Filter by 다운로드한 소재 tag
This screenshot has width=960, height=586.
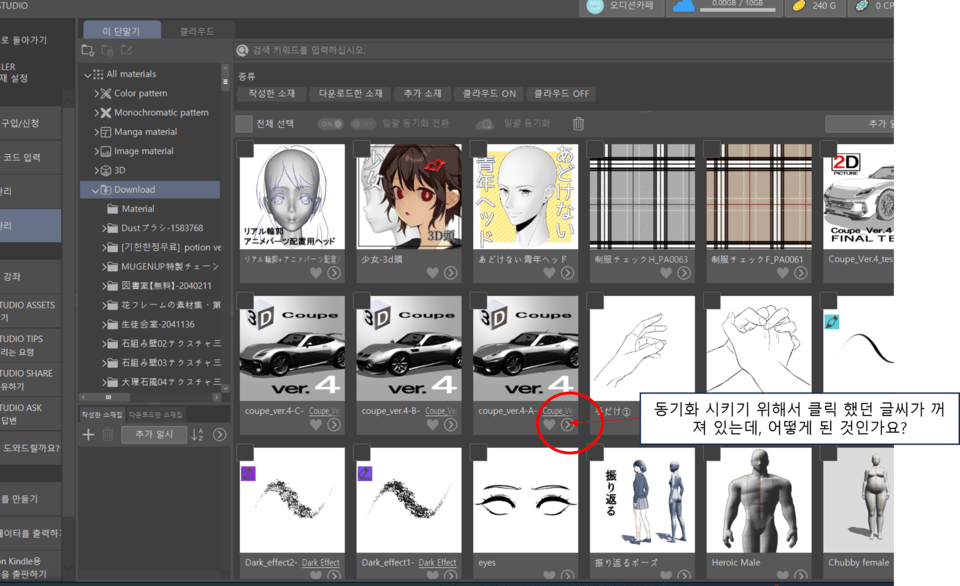point(350,94)
